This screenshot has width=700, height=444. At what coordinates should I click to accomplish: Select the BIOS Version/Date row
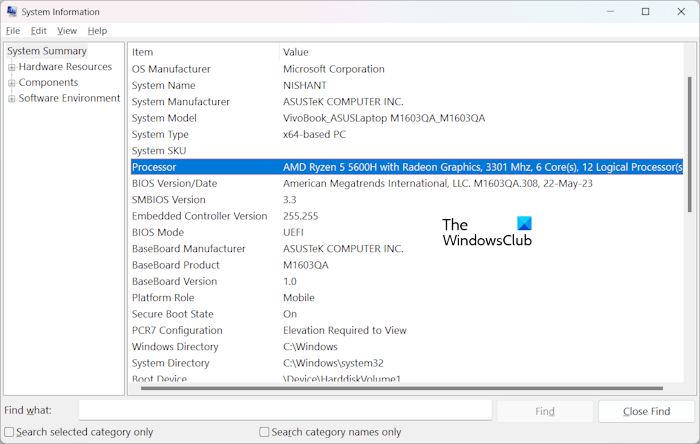pyautogui.click(x=407, y=183)
